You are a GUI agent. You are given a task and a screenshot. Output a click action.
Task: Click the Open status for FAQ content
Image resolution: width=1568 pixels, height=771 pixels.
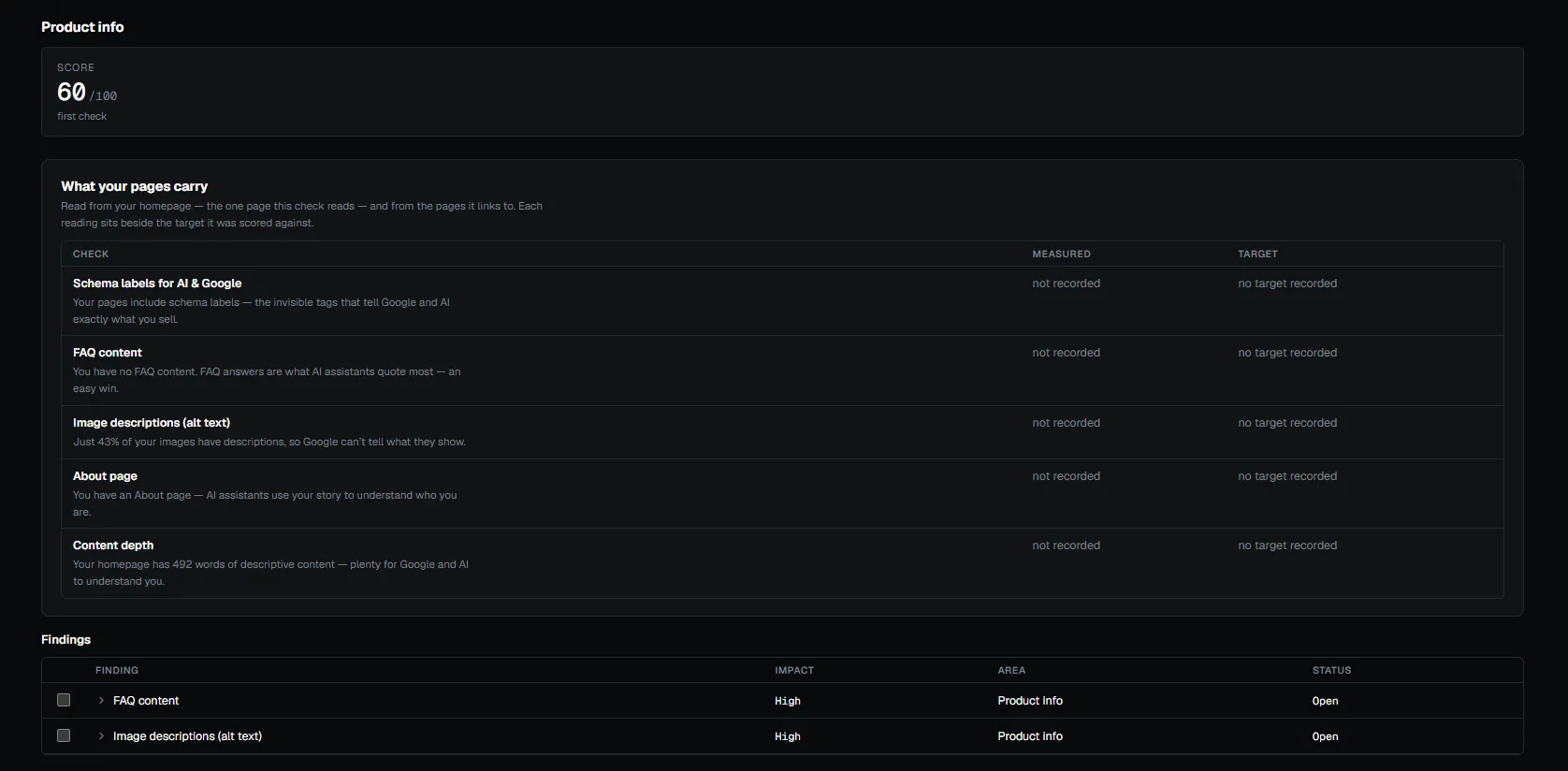pos(1325,701)
